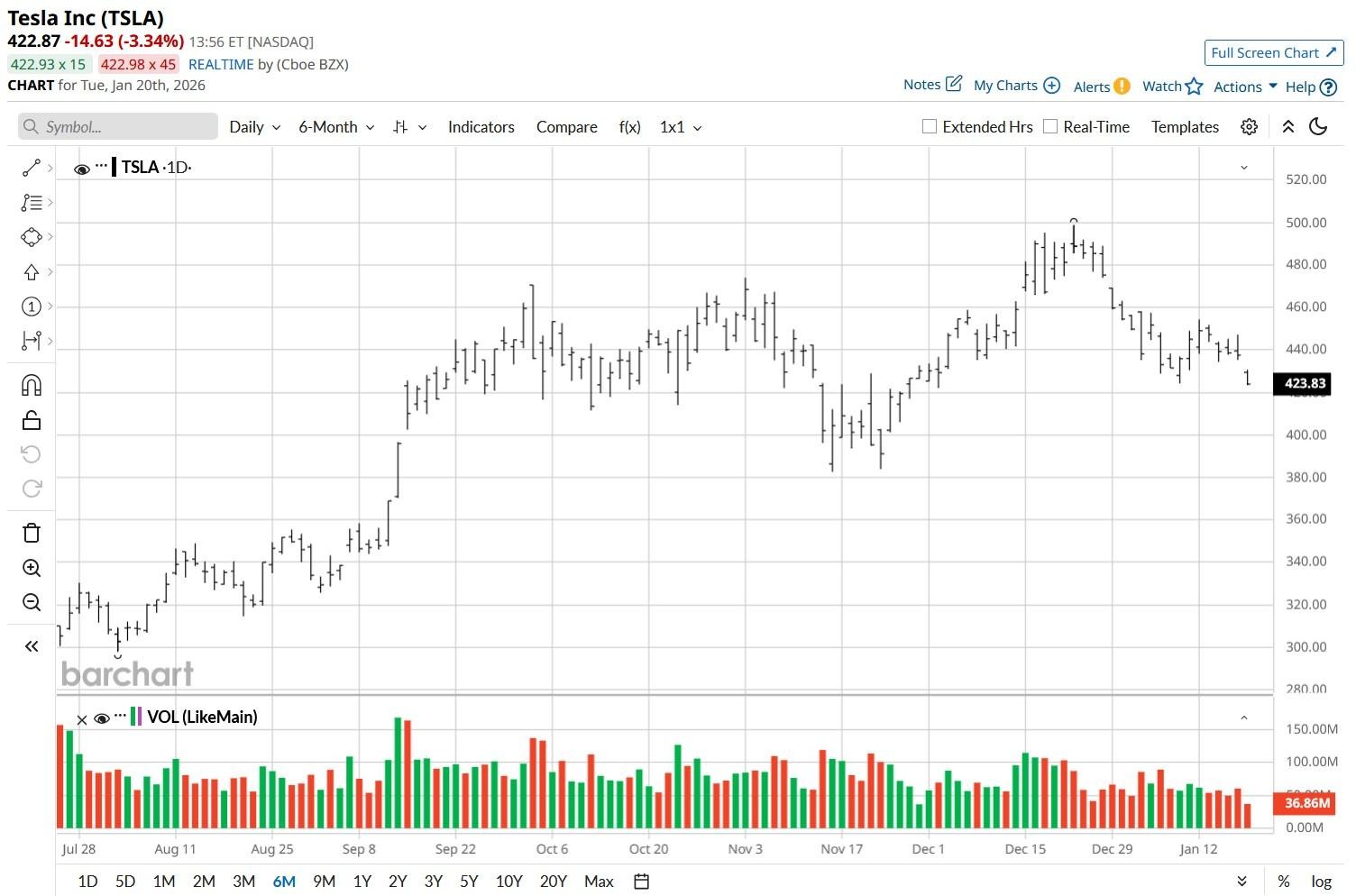Expand the line tool options arrow
1356x896 pixels.
(x=50, y=168)
